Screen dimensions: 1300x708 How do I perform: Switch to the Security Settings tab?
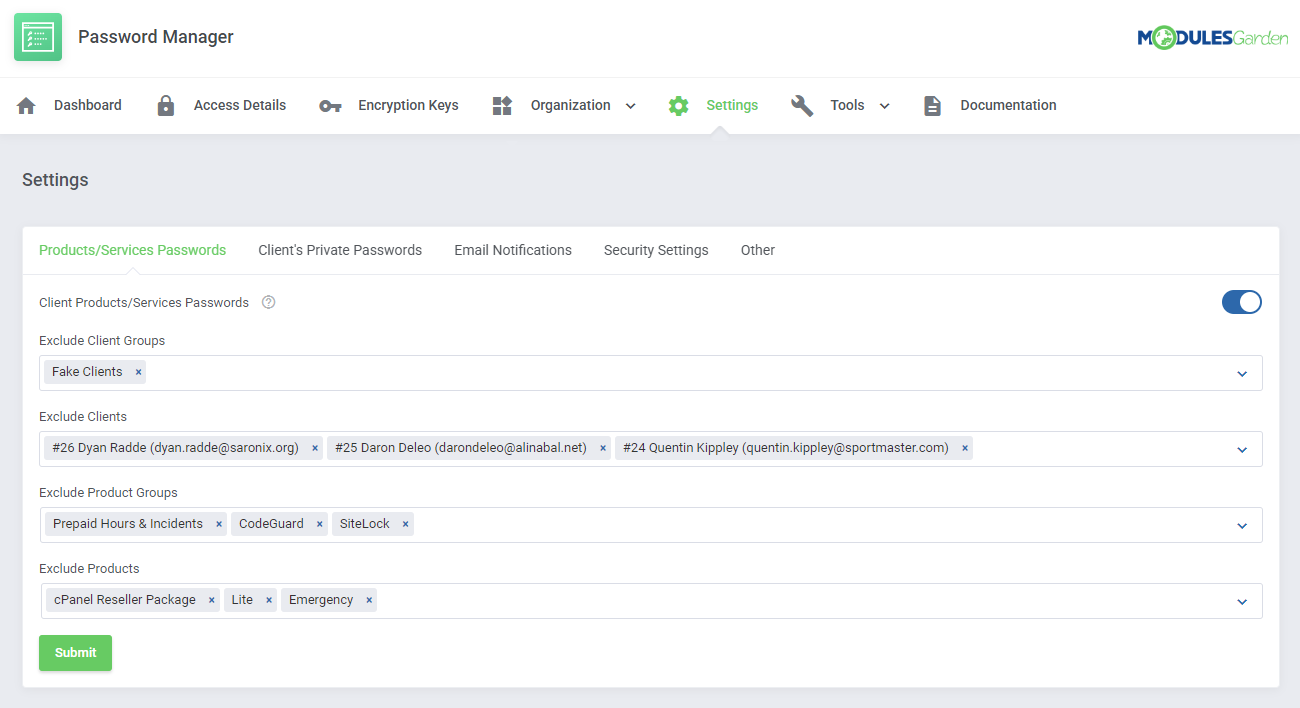coord(656,251)
